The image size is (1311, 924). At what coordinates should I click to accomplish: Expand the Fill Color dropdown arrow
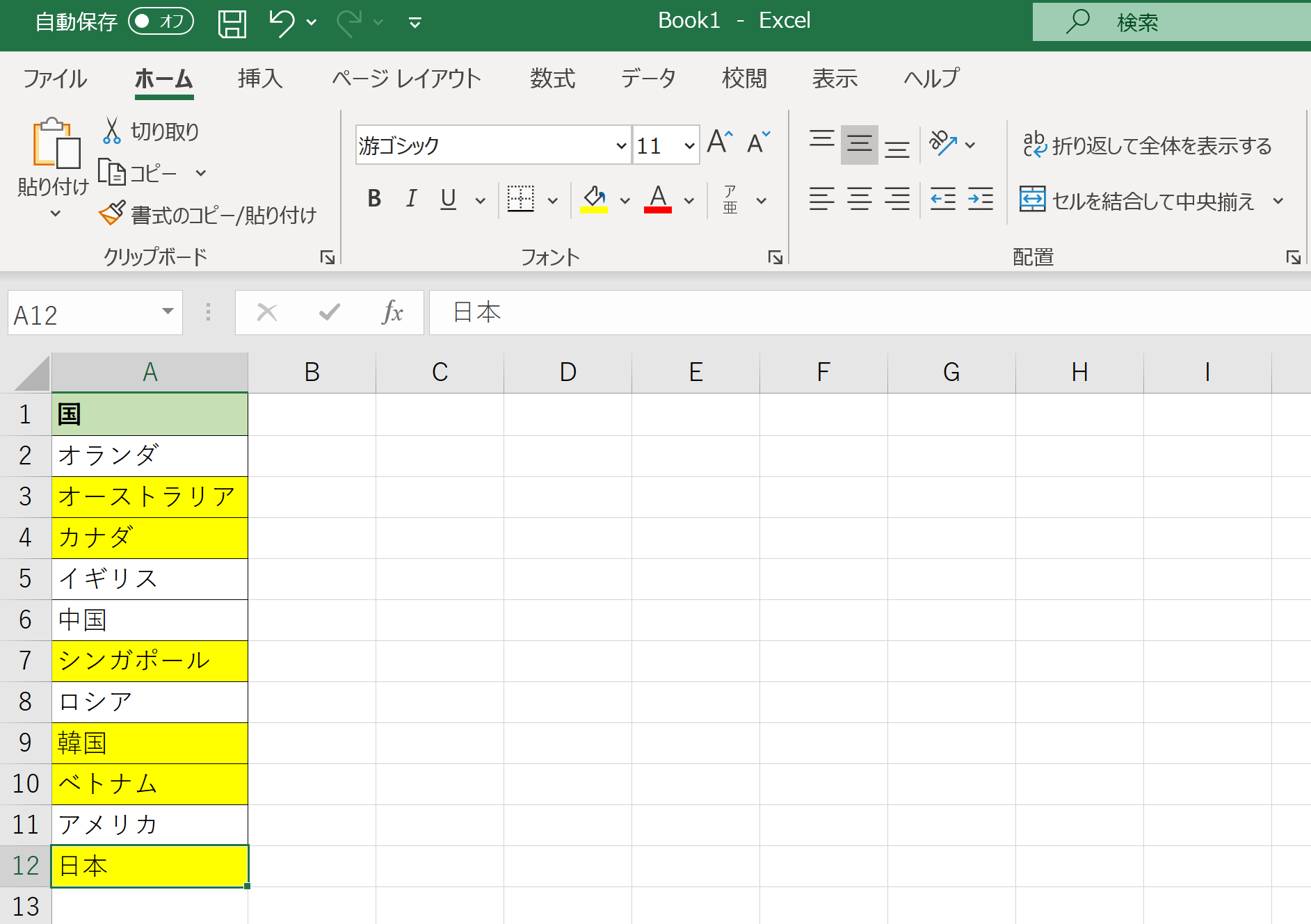[x=625, y=201]
